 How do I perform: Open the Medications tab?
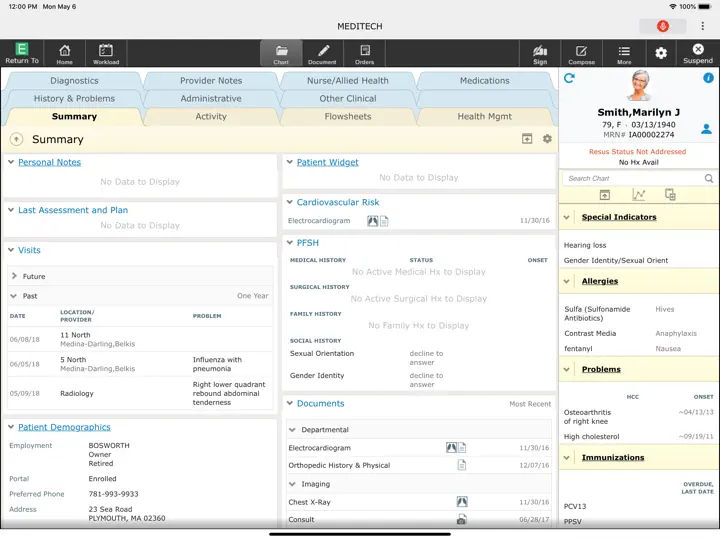tap(485, 80)
